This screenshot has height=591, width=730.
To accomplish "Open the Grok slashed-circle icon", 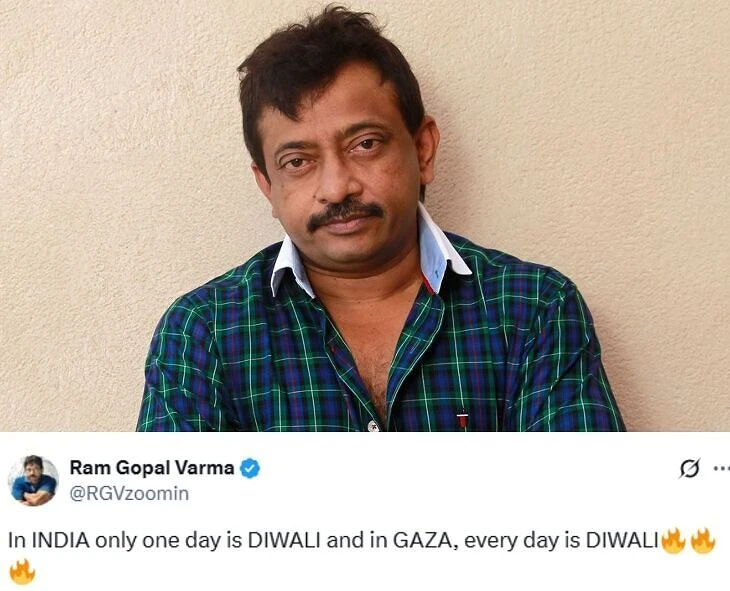I will 689,469.
